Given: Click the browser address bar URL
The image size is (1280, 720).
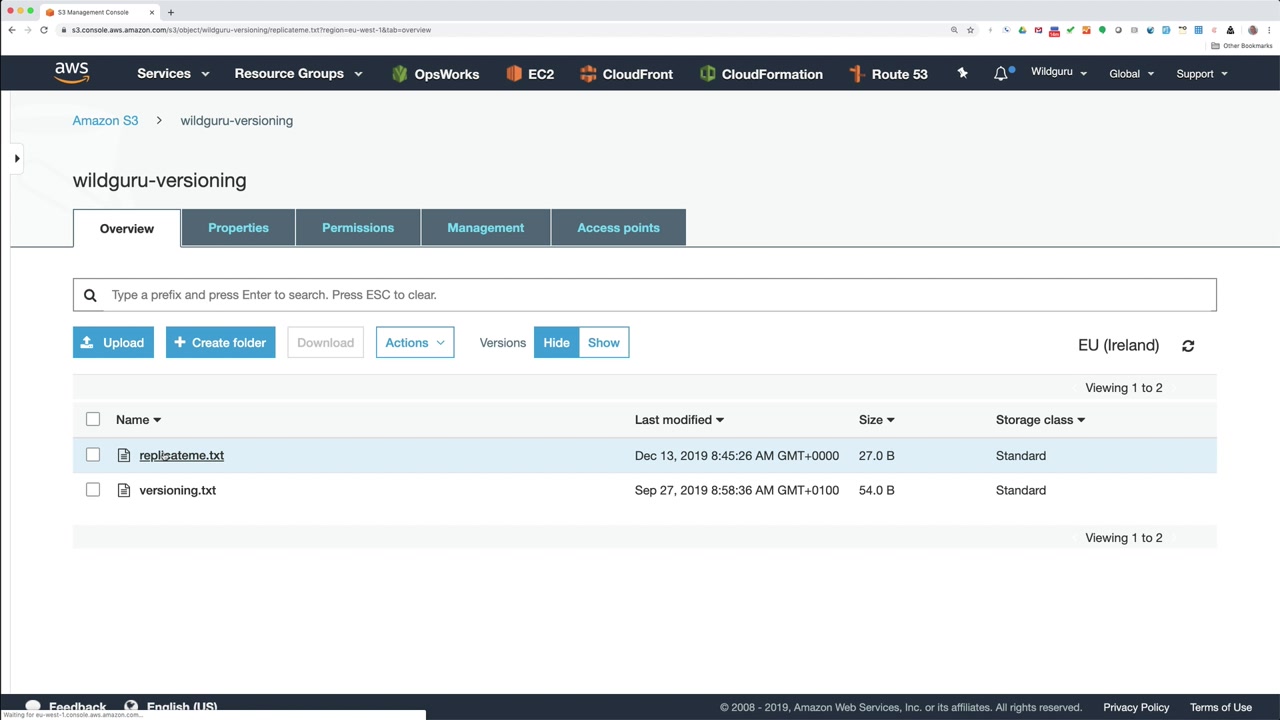Looking at the screenshot, I should point(251,30).
